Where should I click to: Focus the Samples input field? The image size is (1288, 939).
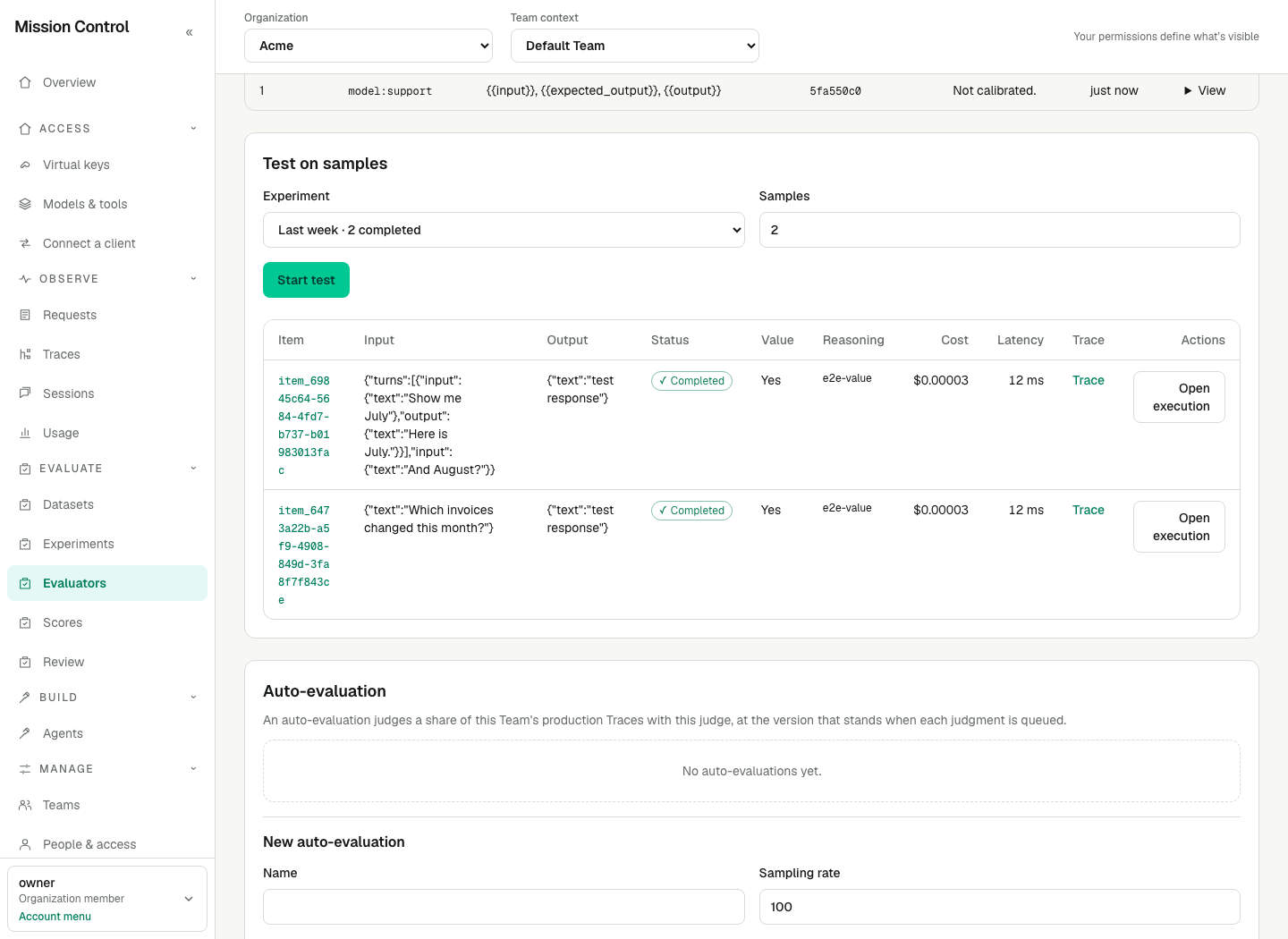[999, 230]
